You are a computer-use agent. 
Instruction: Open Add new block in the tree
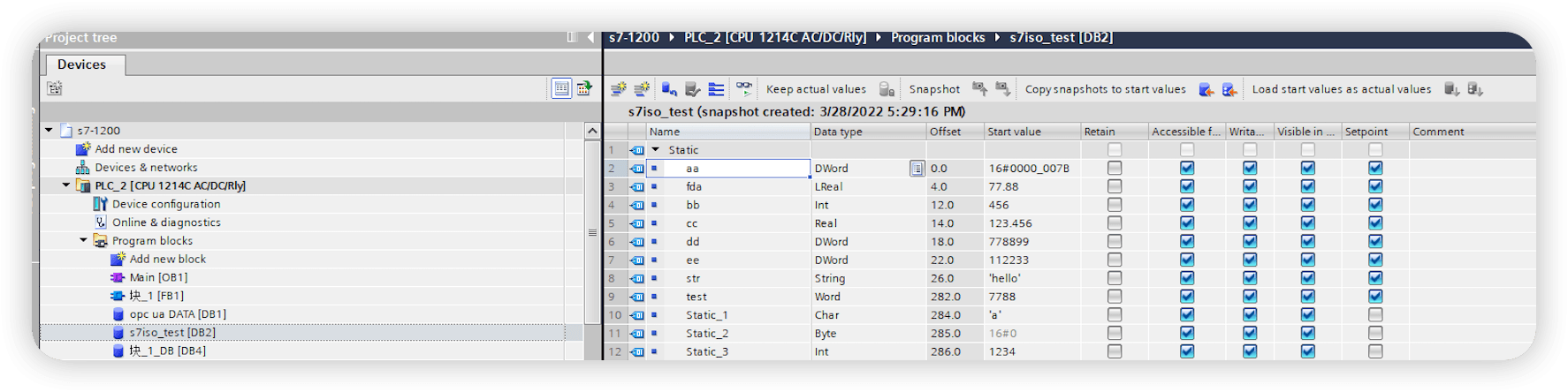167,260
